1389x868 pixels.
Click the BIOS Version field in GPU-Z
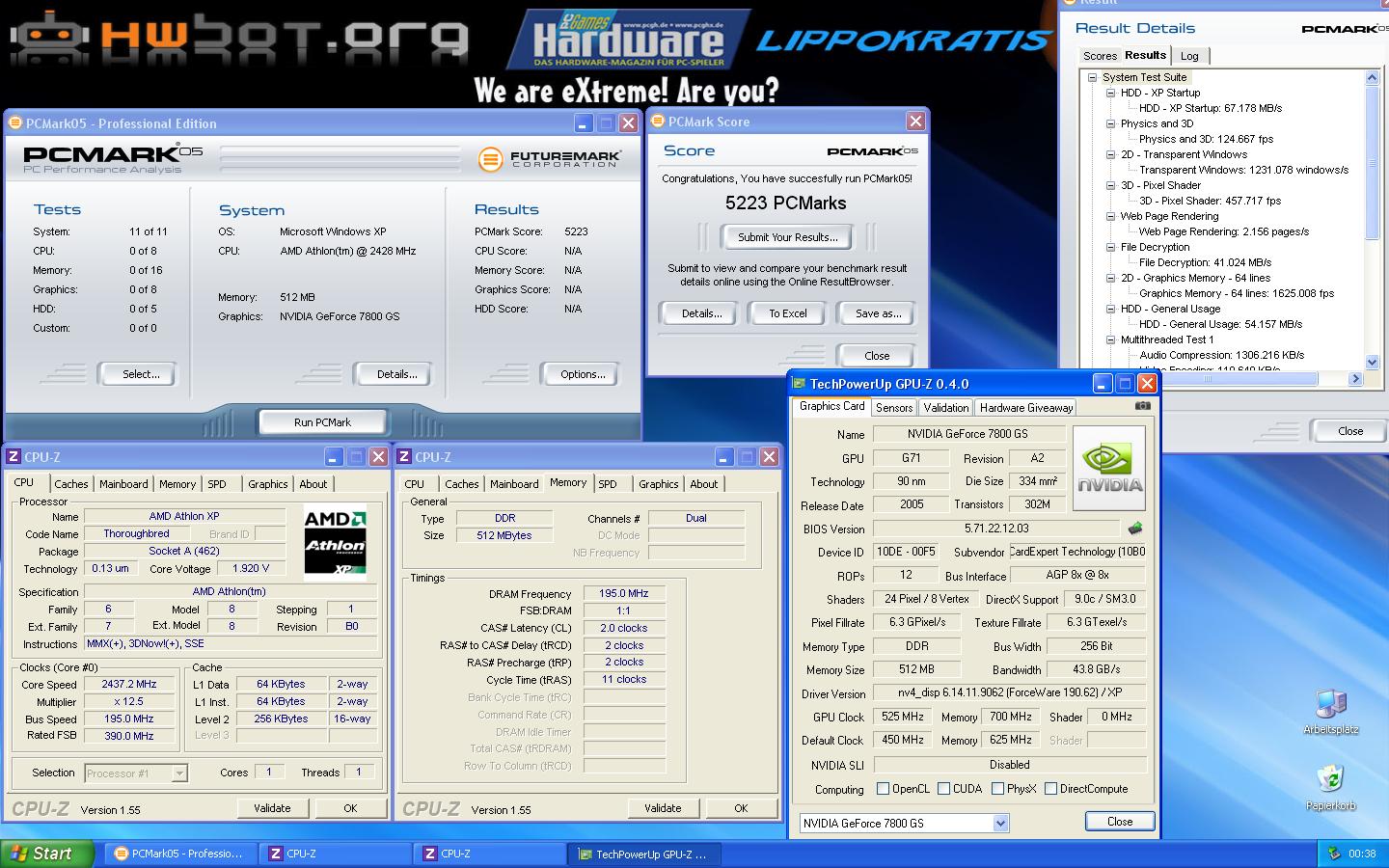(996, 529)
